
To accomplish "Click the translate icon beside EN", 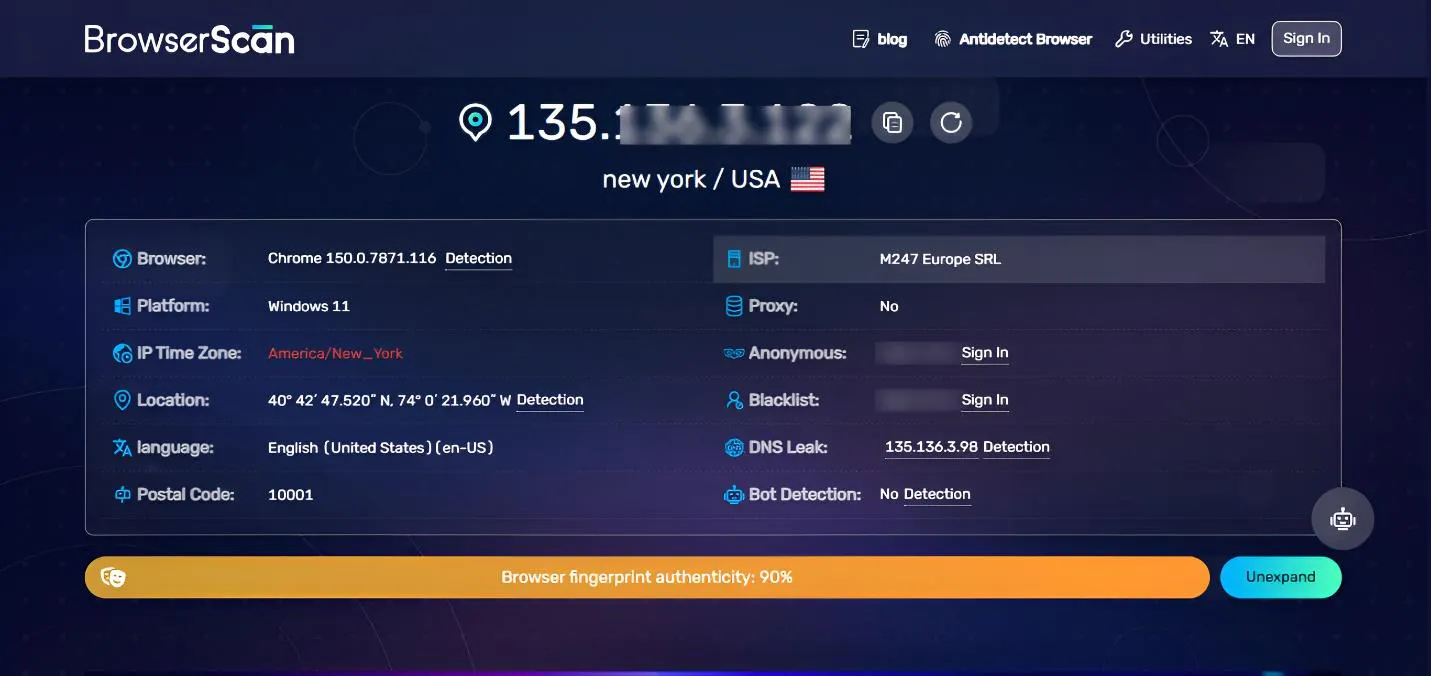I will pyautogui.click(x=1219, y=39).
